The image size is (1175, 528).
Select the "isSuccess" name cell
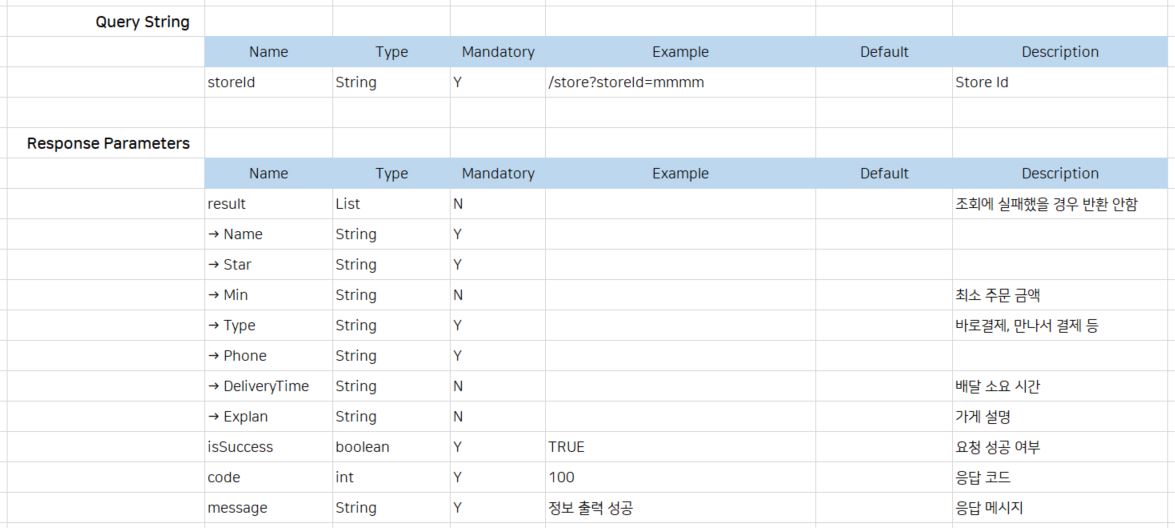240,447
